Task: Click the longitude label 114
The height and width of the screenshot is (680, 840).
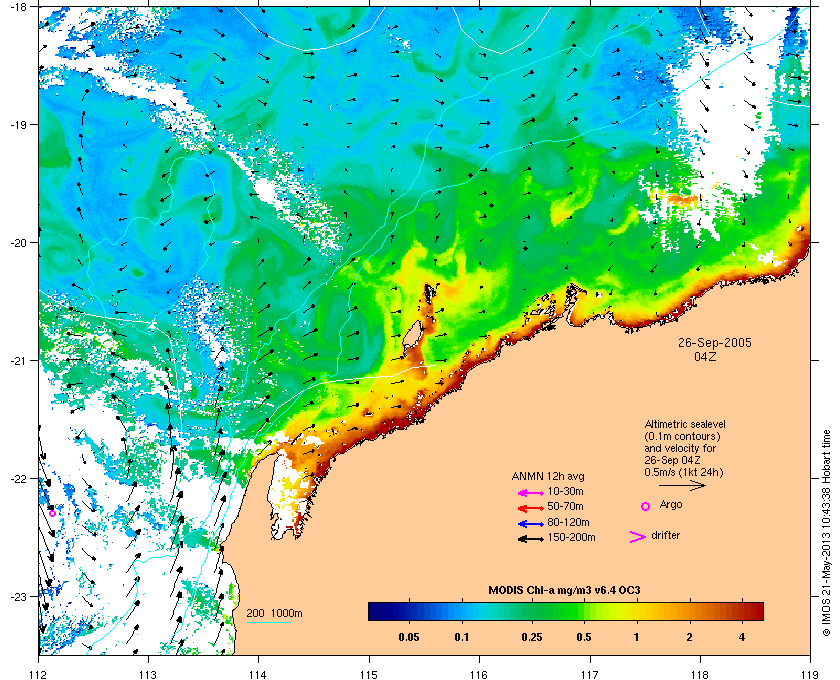Action: [258, 674]
